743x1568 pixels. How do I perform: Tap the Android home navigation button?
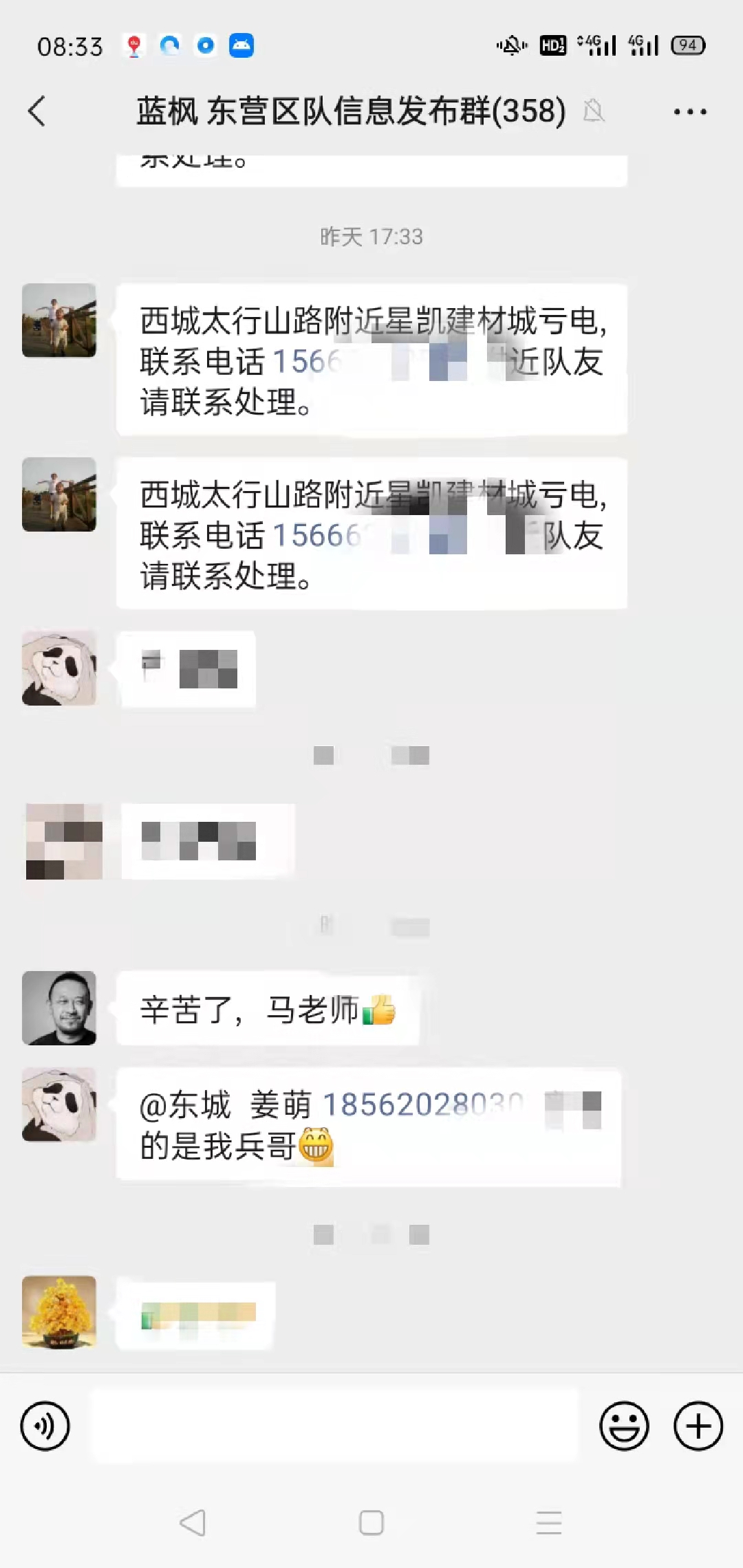[x=371, y=1523]
